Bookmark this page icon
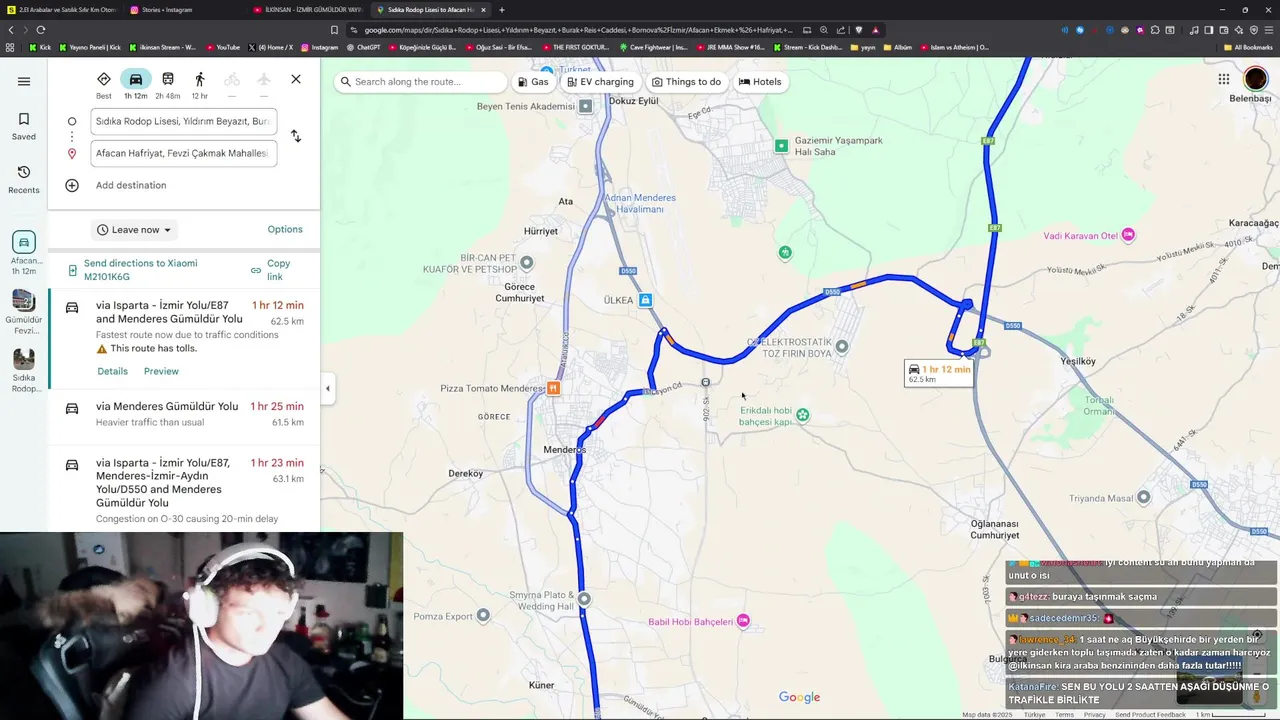The height and width of the screenshot is (720, 1280). tap(334, 30)
